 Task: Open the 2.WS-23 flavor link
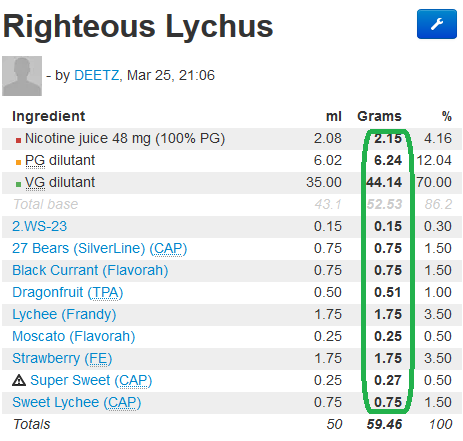pyautogui.click(x=40, y=226)
